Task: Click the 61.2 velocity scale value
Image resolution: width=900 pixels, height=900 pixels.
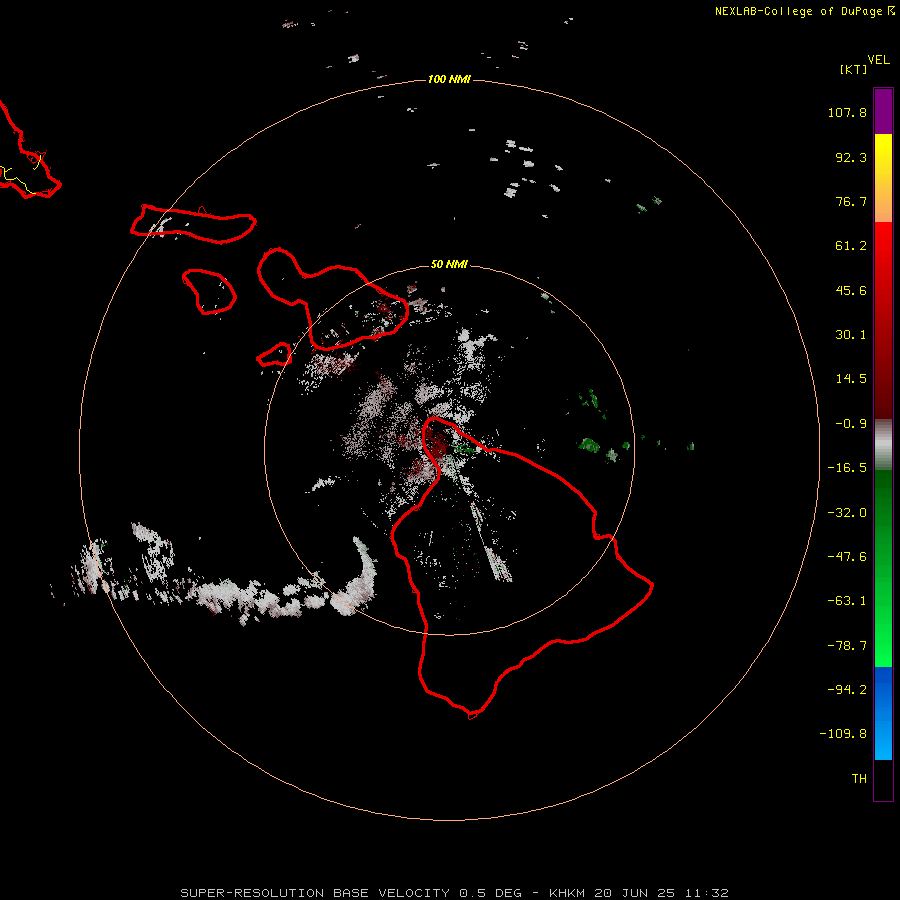Action: tap(851, 246)
